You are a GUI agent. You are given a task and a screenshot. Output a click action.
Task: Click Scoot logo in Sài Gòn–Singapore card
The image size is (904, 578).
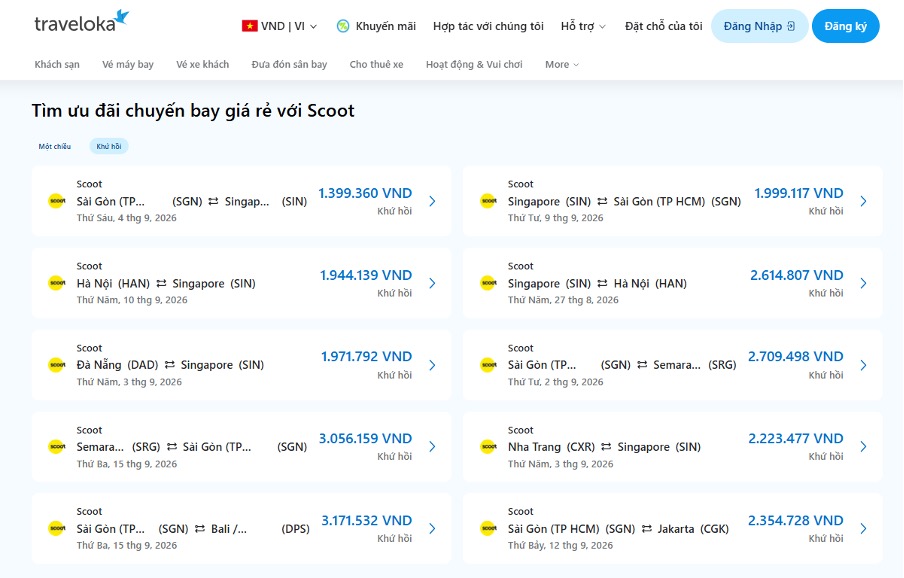pyautogui.click(x=56, y=201)
